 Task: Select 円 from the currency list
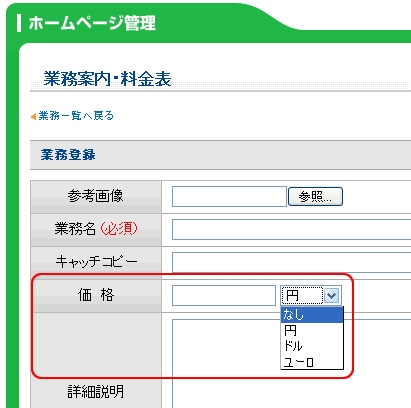click(x=312, y=330)
